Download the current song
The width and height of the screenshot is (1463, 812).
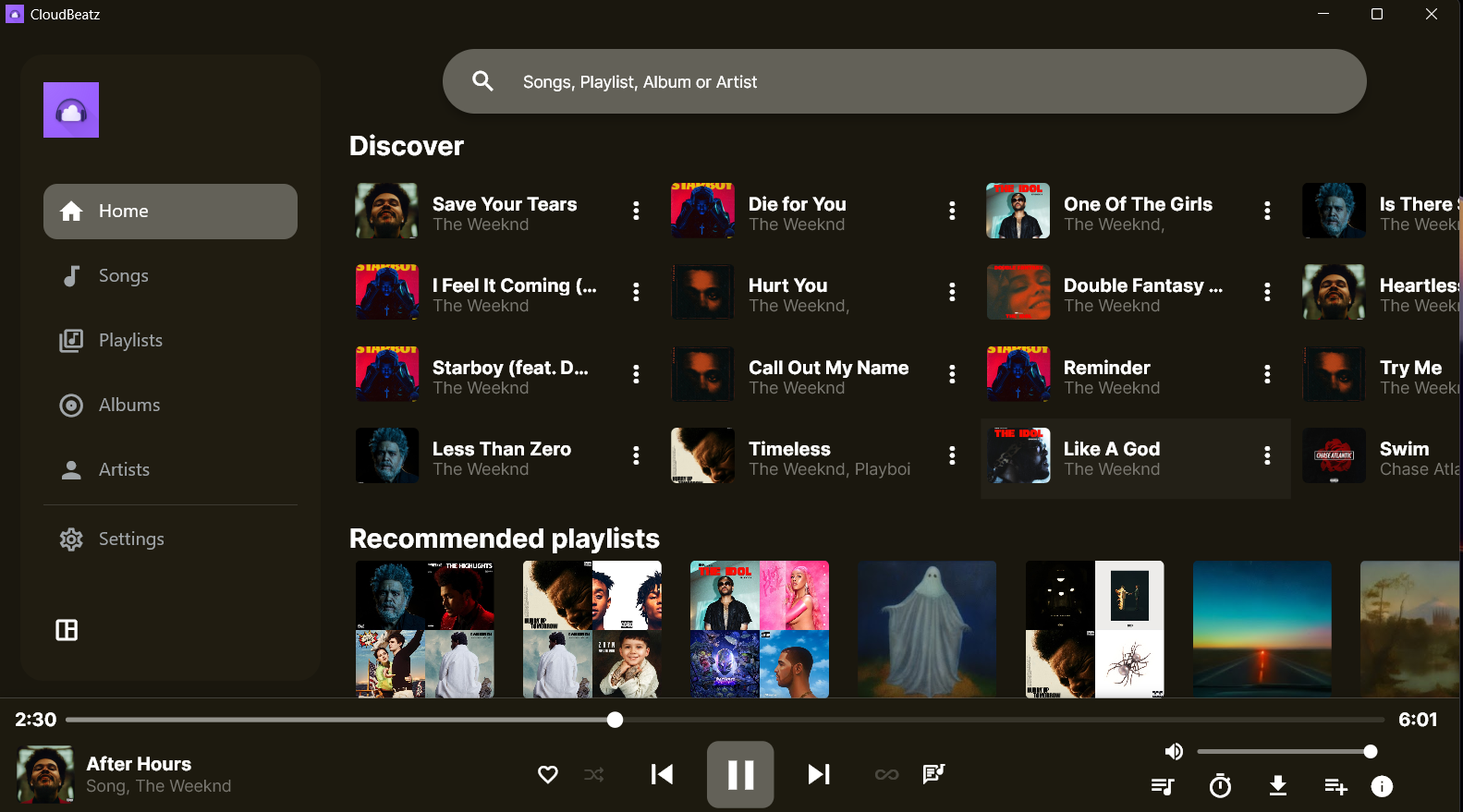[x=1278, y=786]
